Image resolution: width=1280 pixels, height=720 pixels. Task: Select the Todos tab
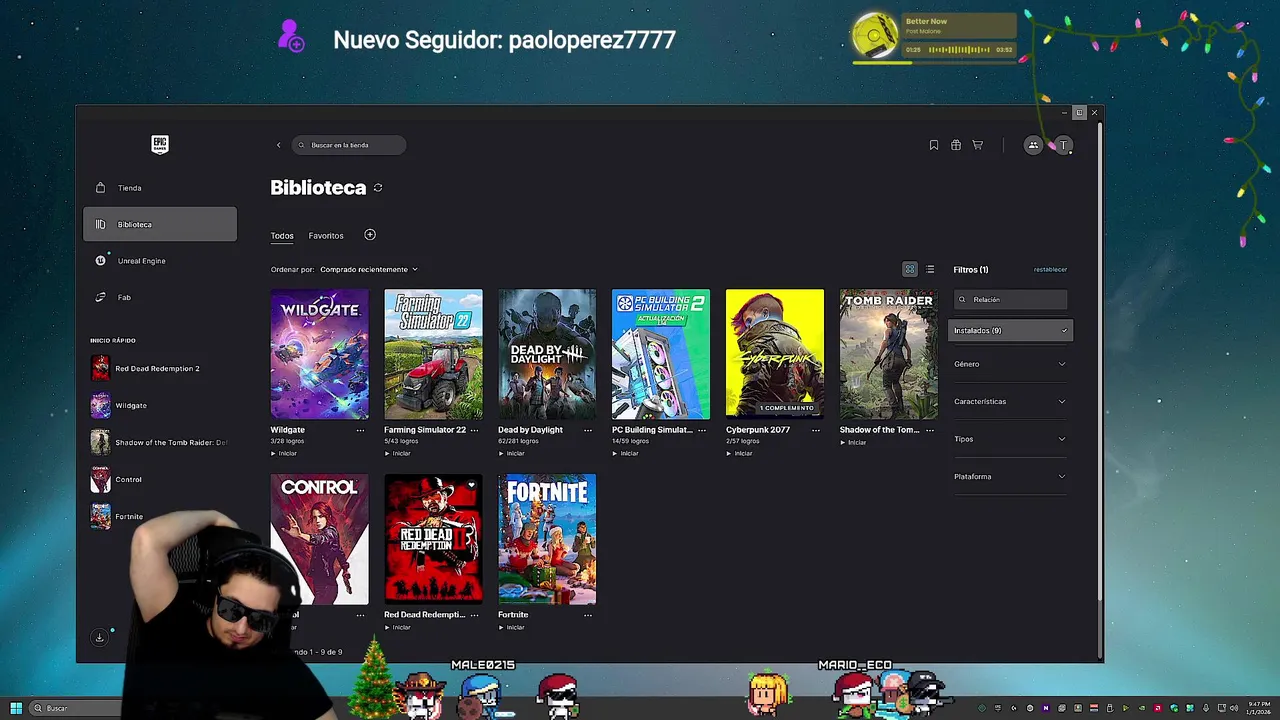click(x=282, y=236)
